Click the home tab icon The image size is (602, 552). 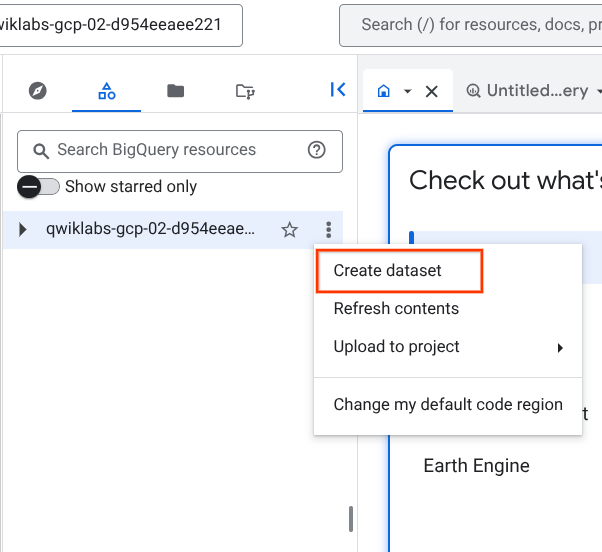pos(384,91)
